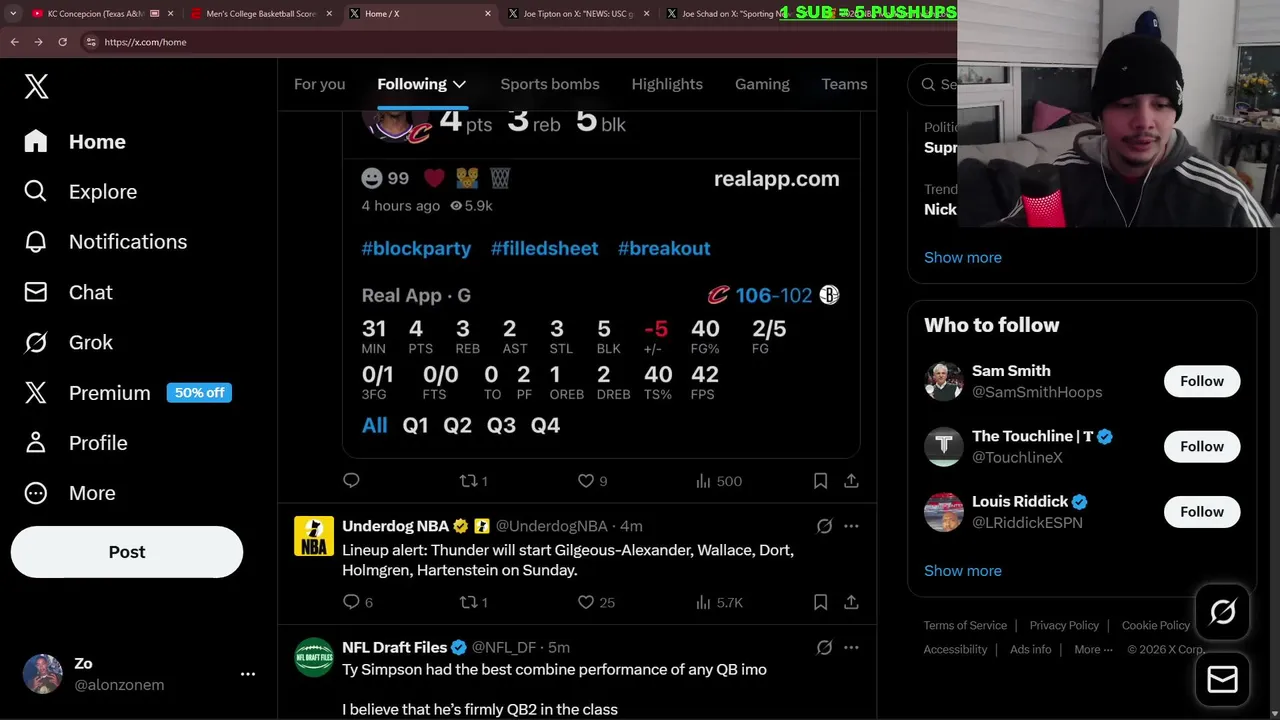Image resolution: width=1280 pixels, height=720 pixels.
Task: Switch to Teams tab
Action: 844,84
